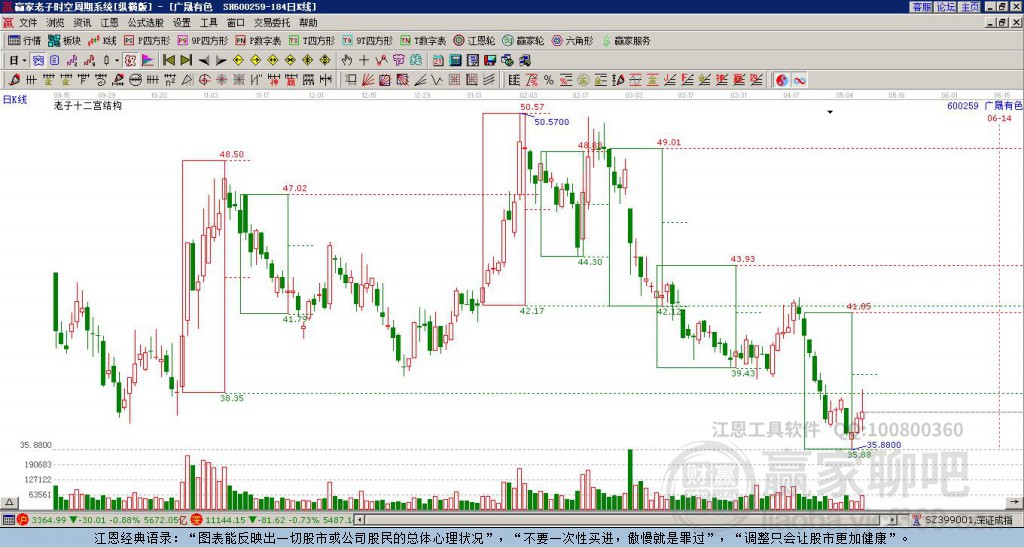Viewport: 1024px width, 548px height.
Task: Toggle the yin-yang taiji icon
Action: pyautogui.click(x=782, y=79)
